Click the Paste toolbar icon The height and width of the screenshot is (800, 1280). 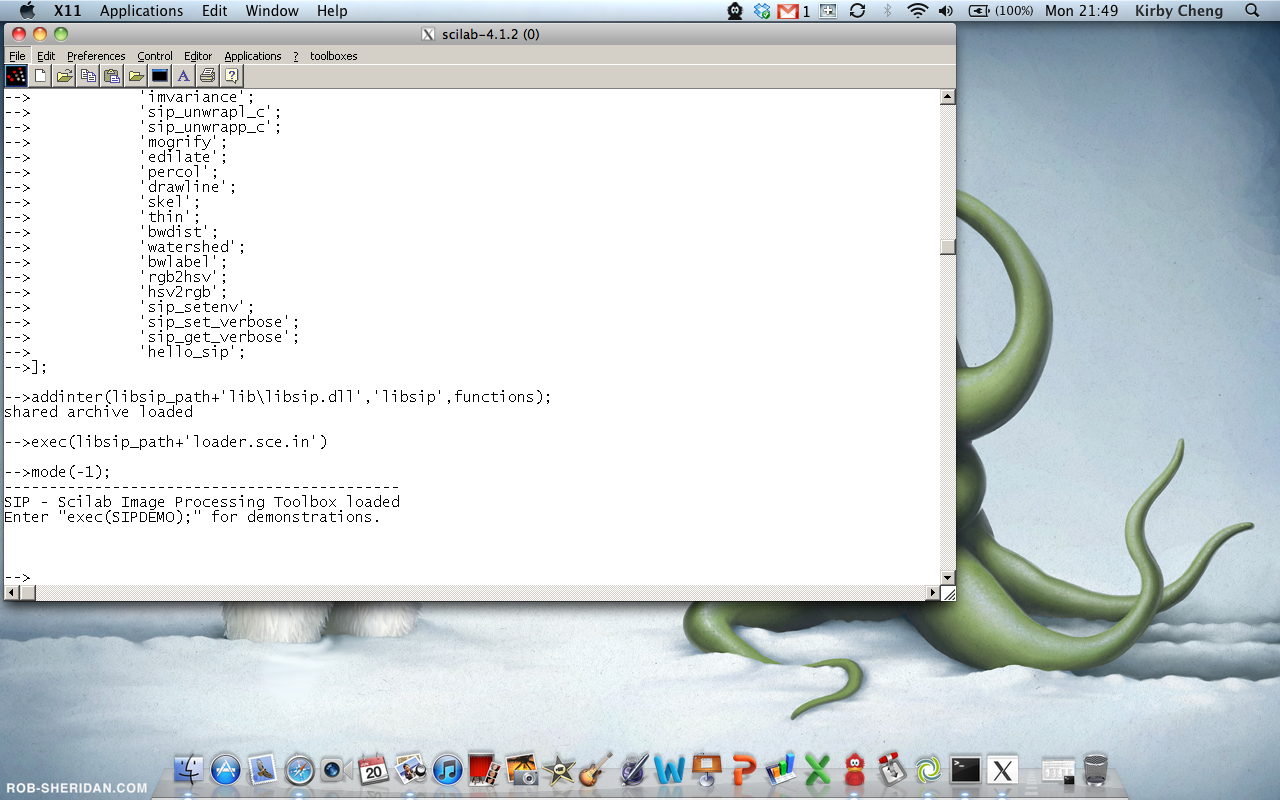click(112, 75)
